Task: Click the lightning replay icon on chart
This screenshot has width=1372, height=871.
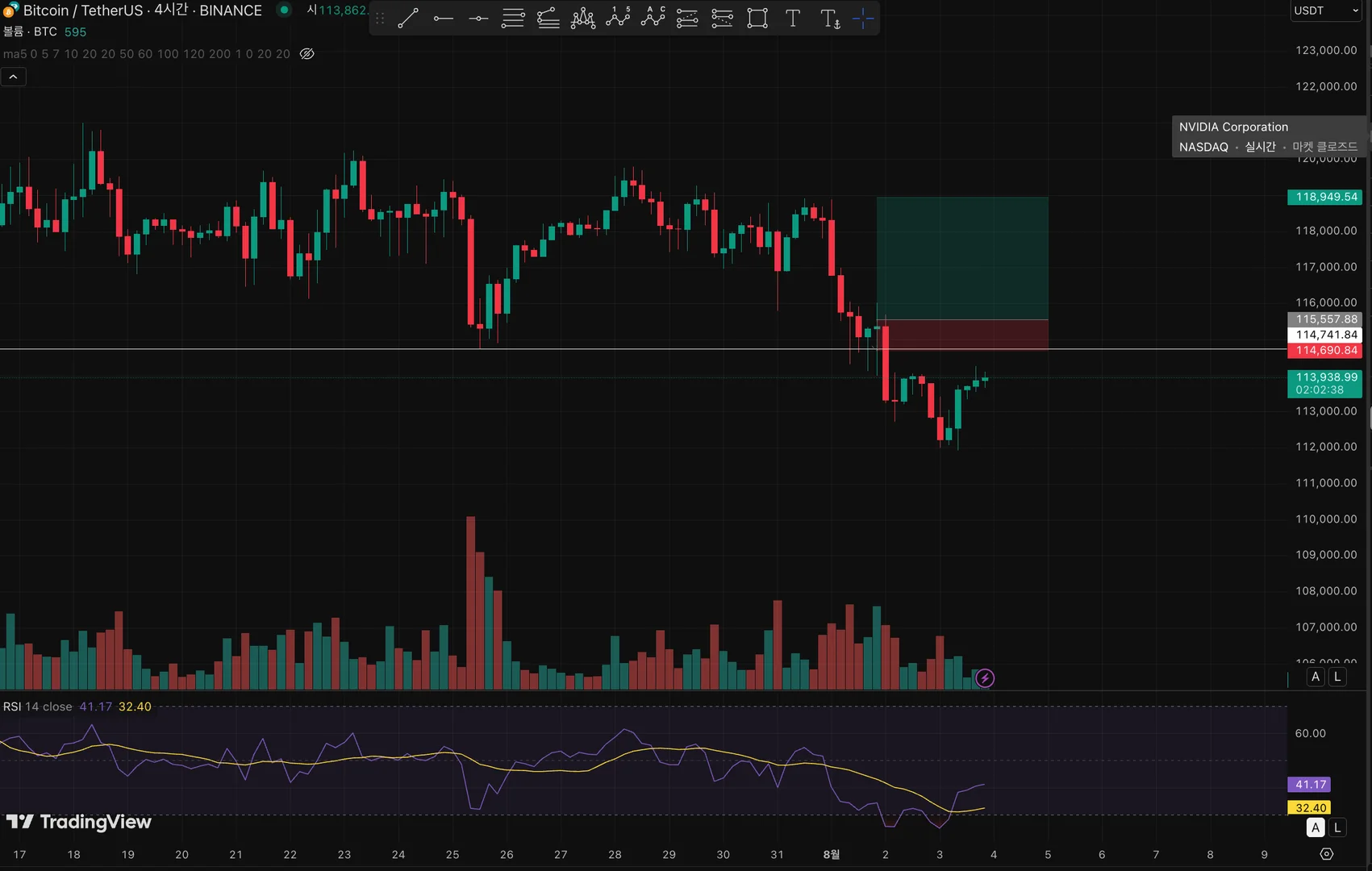Action: 984,678
